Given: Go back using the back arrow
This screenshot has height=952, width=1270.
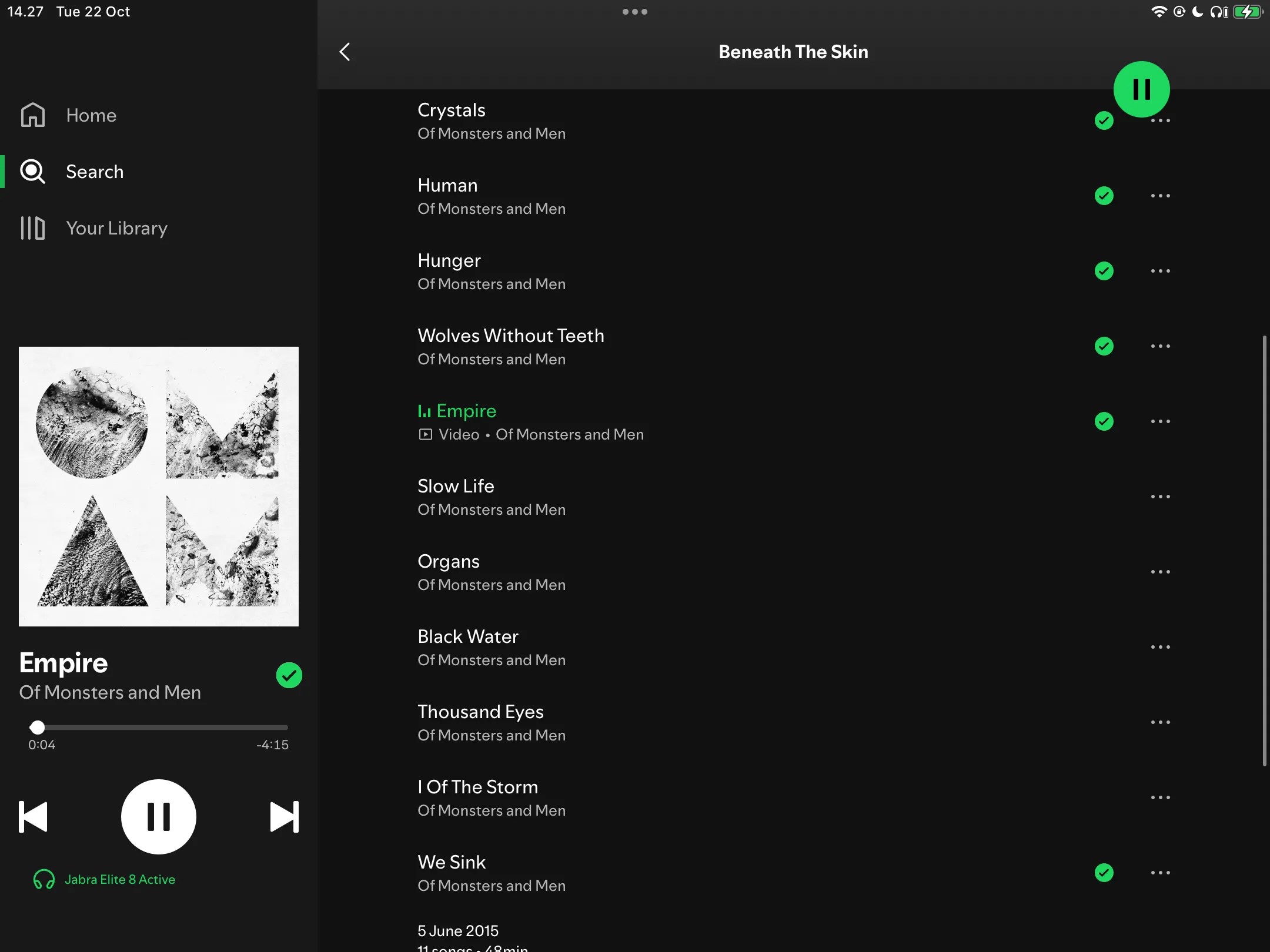Looking at the screenshot, I should (x=345, y=52).
